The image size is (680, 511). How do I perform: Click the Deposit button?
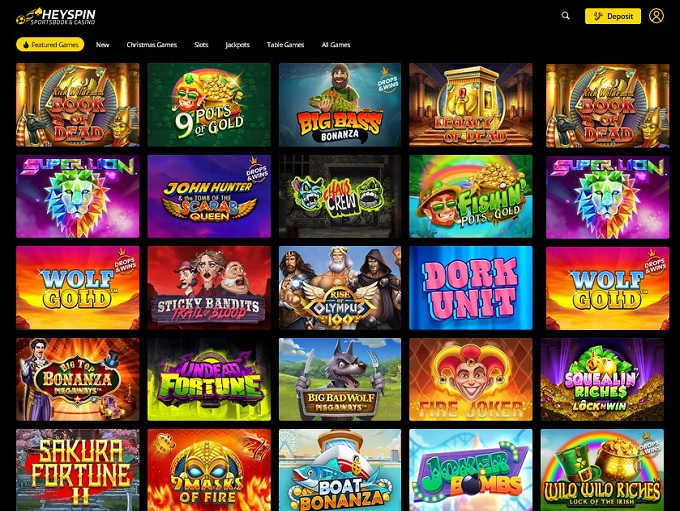613,16
